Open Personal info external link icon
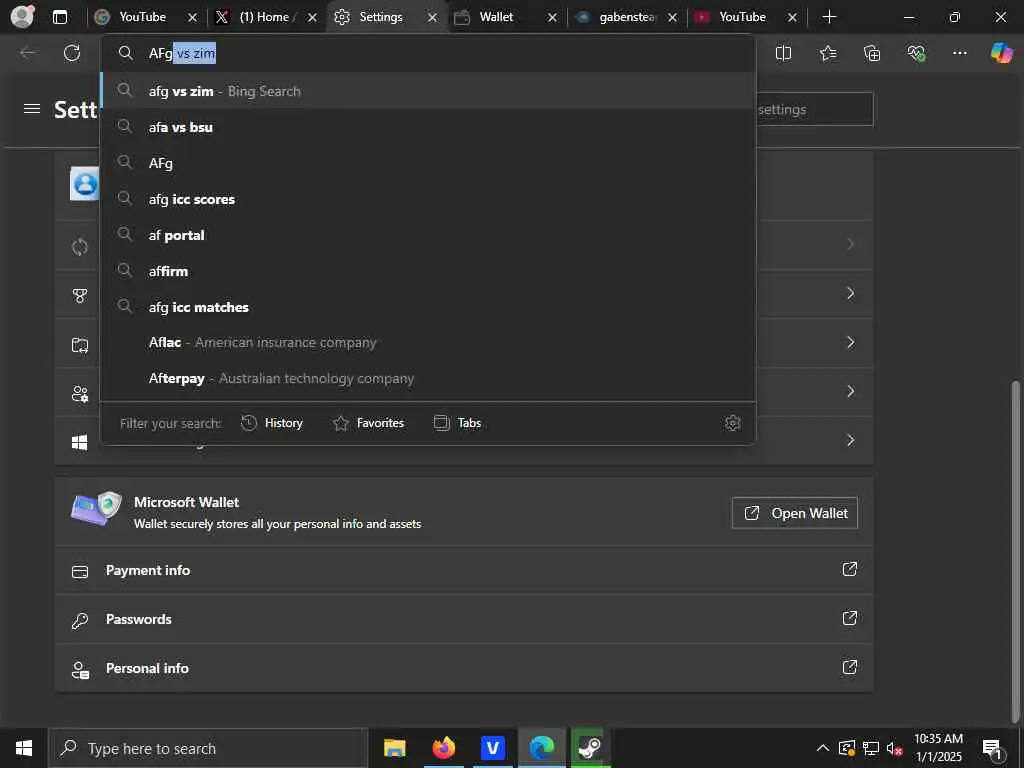This screenshot has width=1024, height=768. (849, 667)
